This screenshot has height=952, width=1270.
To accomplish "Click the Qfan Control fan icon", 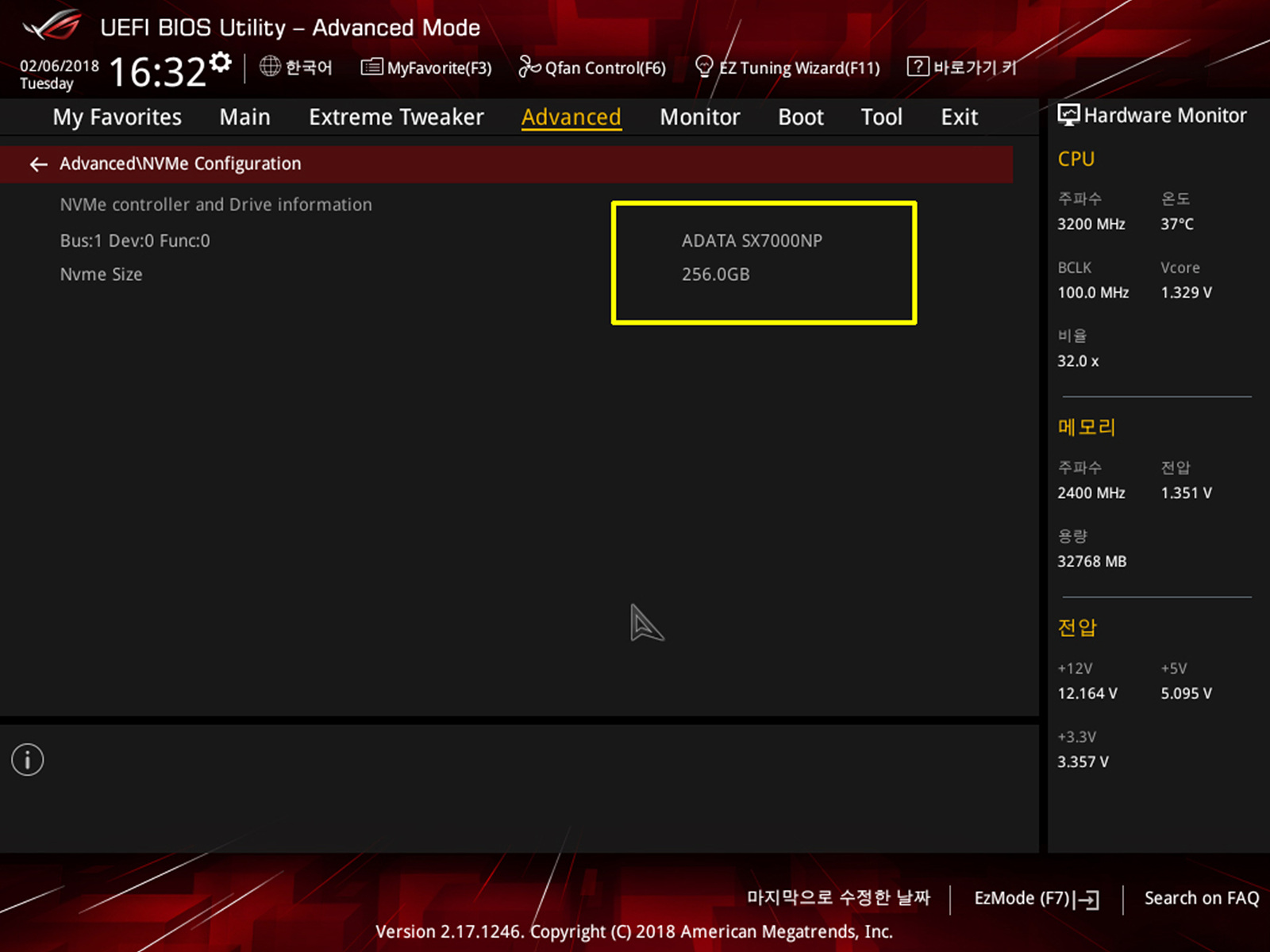I will (529, 67).
